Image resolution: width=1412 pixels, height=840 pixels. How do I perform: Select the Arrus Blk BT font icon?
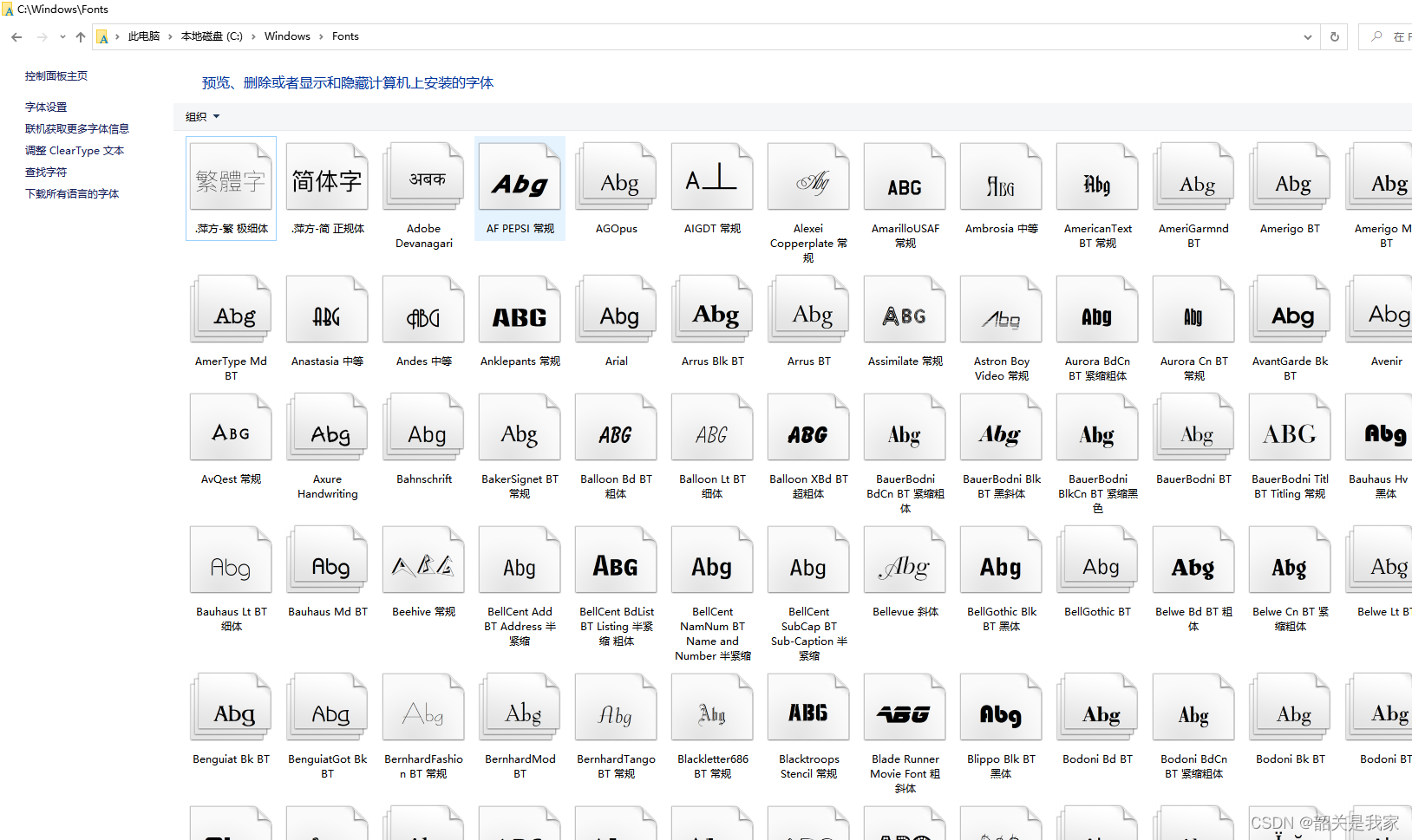click(x=712, y=309)
